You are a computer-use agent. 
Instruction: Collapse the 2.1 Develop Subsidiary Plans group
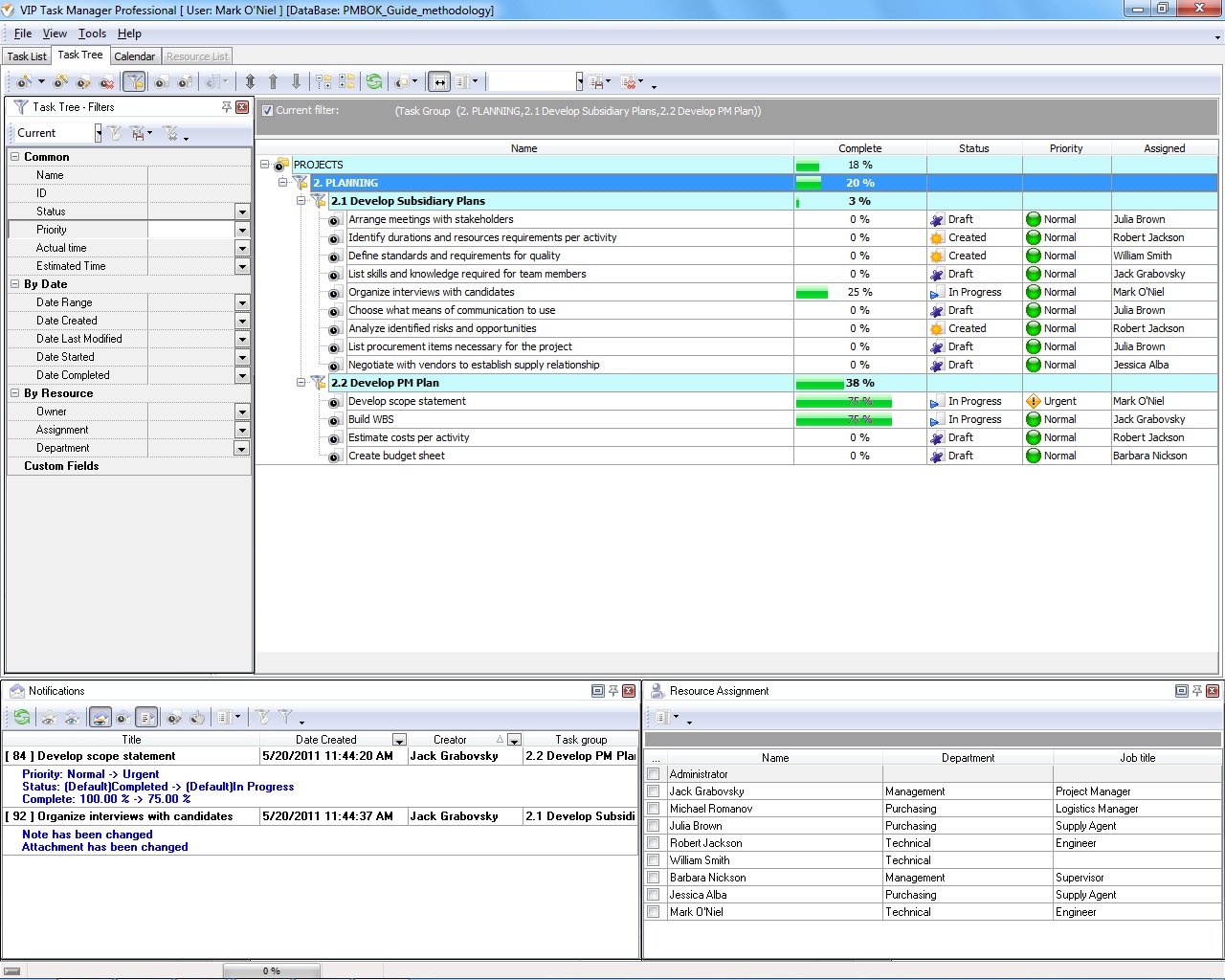click(x=301, y=201)
